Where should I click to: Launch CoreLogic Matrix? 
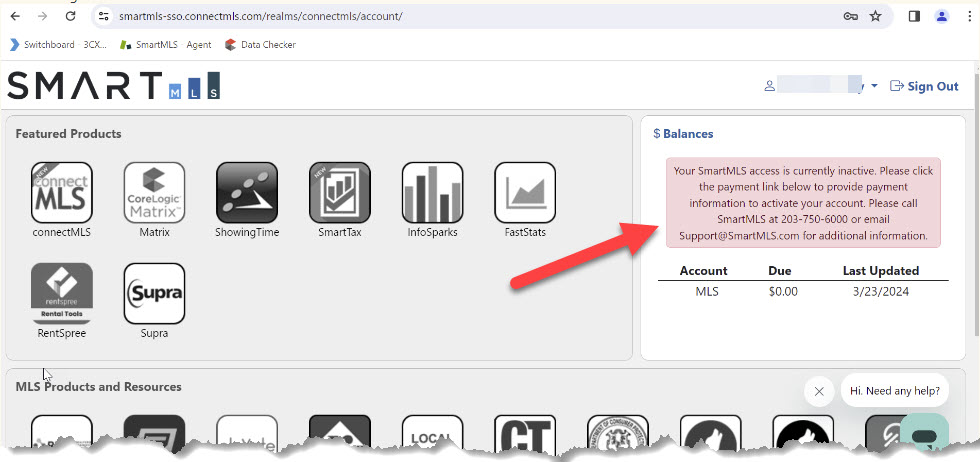(x=154, y=193)
